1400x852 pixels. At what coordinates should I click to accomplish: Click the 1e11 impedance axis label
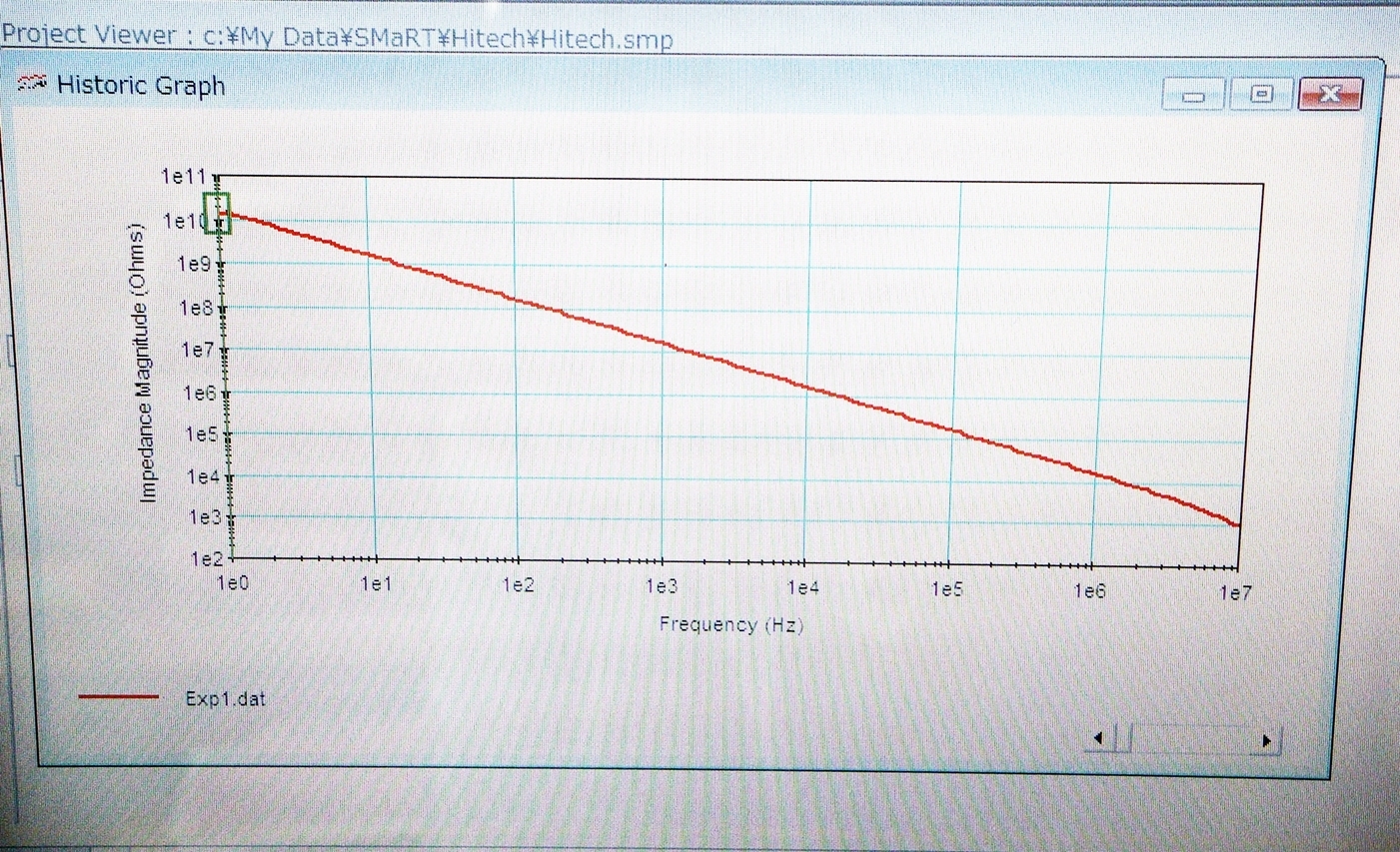coord(184,177)
